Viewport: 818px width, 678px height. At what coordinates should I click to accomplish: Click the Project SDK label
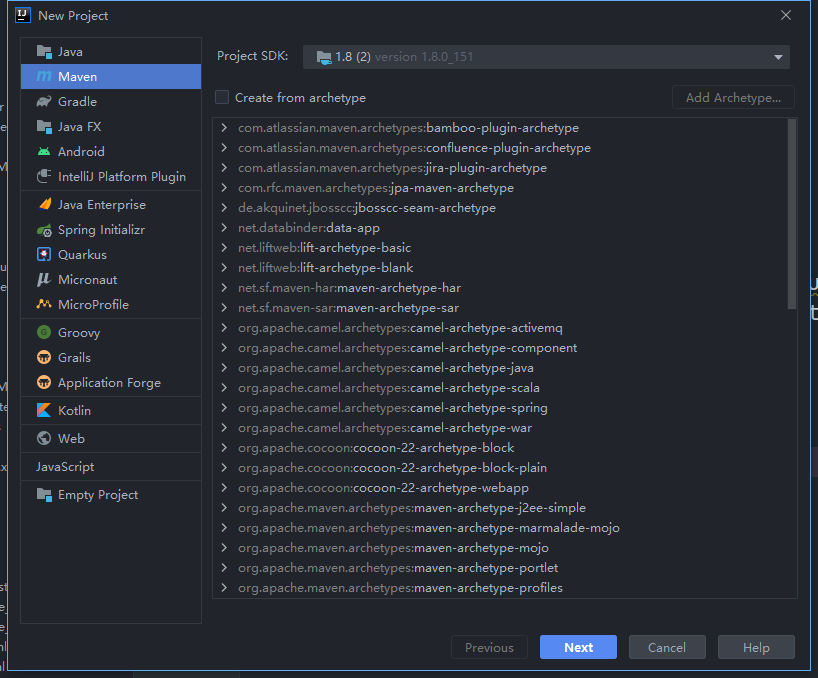click(x=252, y=56)
